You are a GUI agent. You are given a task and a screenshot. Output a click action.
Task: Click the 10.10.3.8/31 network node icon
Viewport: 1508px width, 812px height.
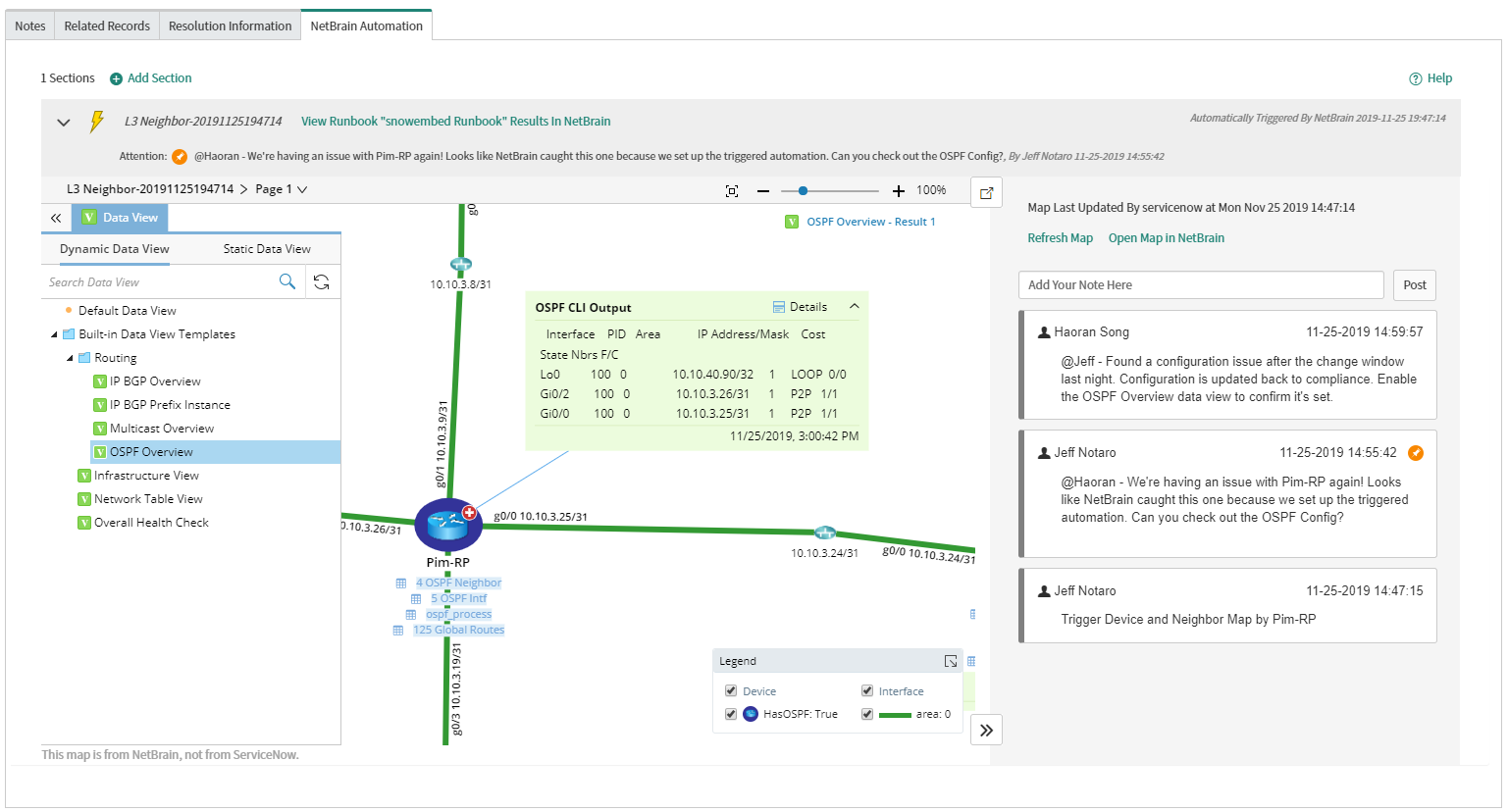click(x=460, y=264)
